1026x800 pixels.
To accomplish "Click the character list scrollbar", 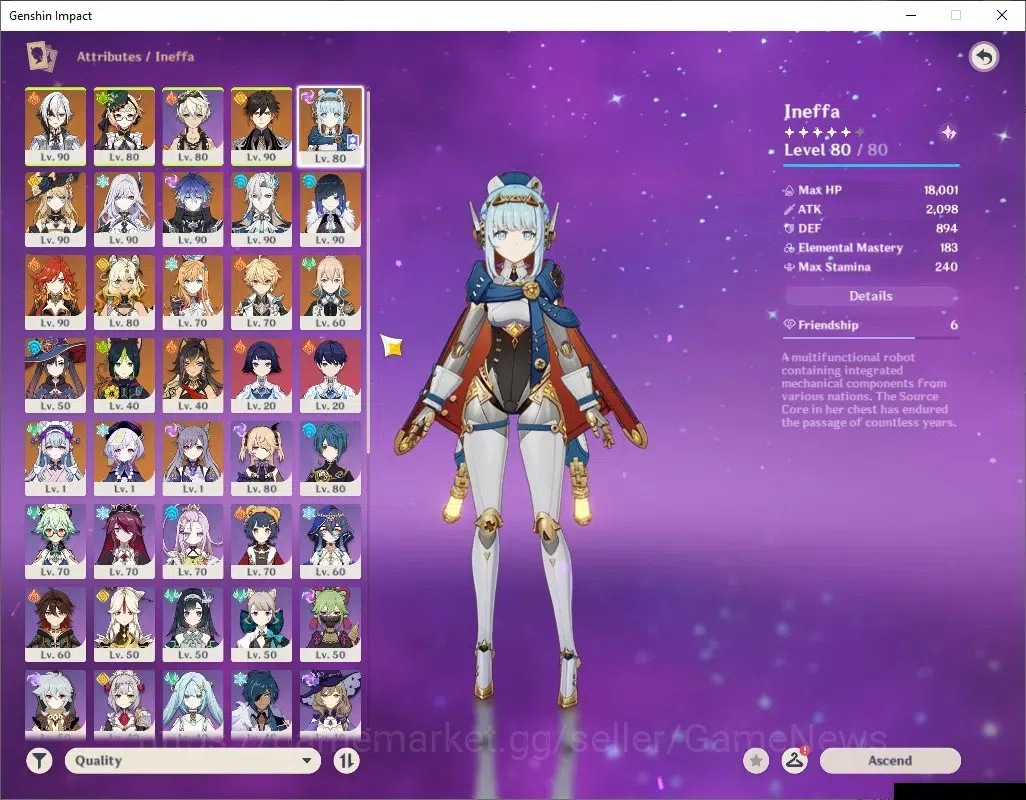I will click(368, 271).
